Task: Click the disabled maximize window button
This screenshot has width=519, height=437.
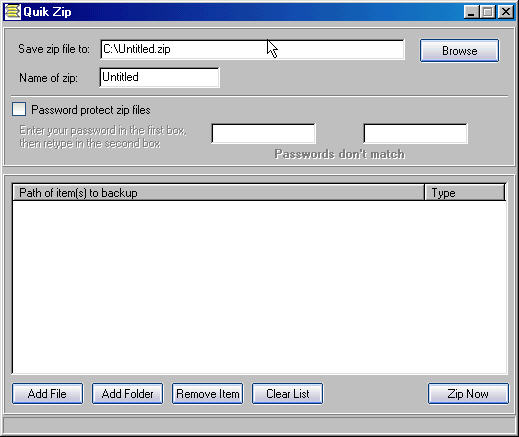Action: [x=487, y=12]
